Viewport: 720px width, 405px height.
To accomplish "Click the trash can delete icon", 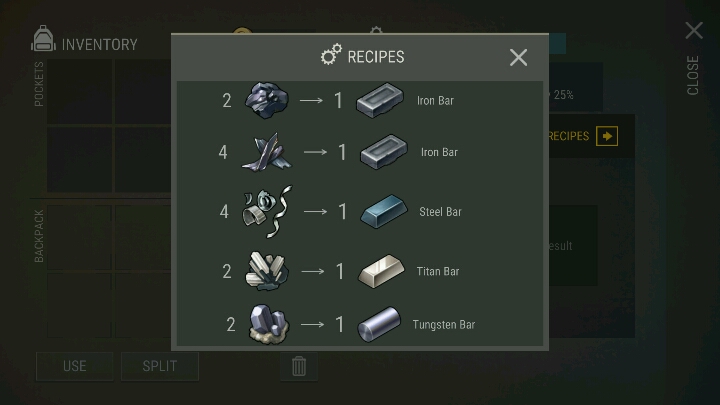I will tap(299, 366).
